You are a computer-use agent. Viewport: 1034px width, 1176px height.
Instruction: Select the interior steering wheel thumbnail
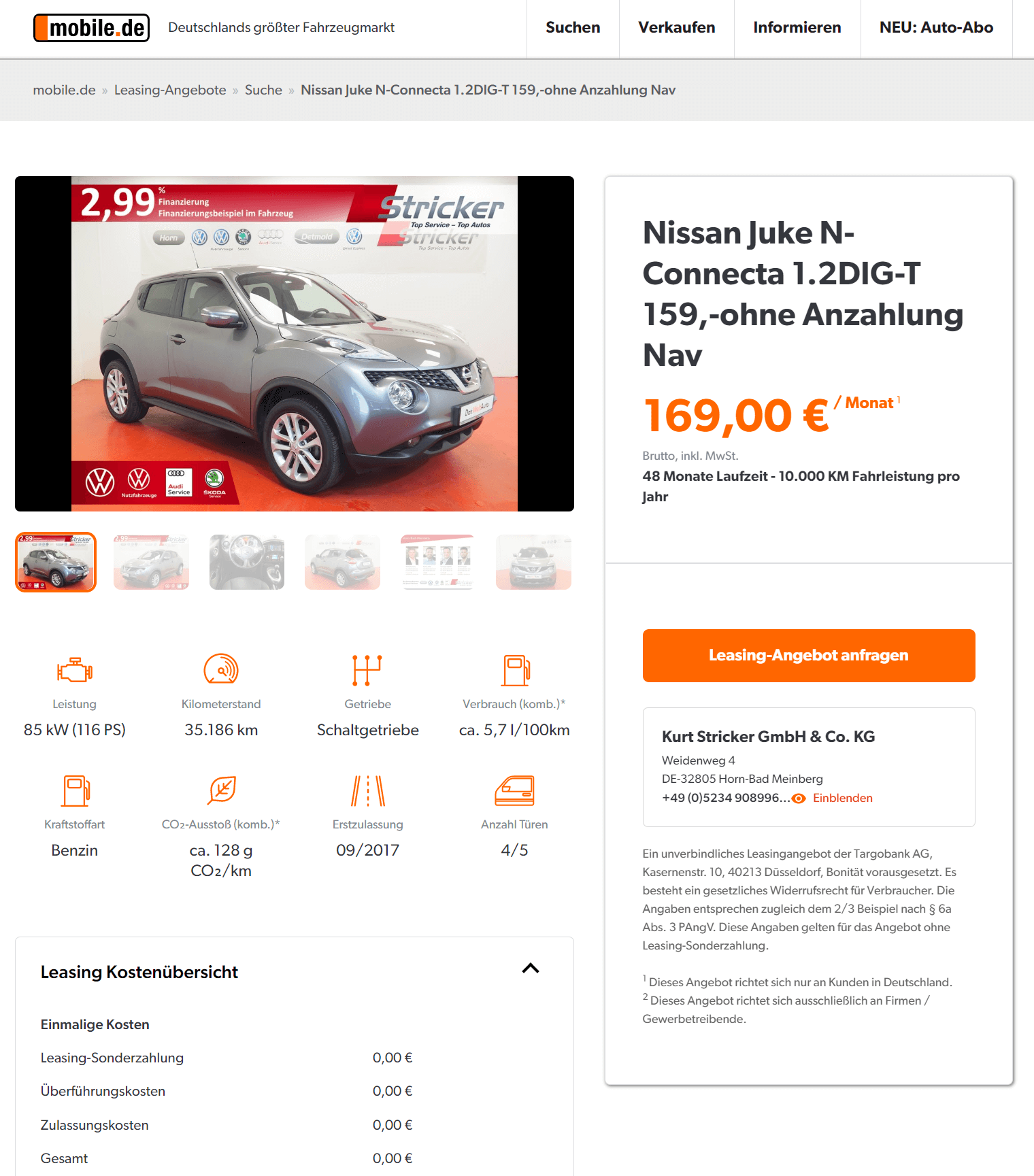247,562
